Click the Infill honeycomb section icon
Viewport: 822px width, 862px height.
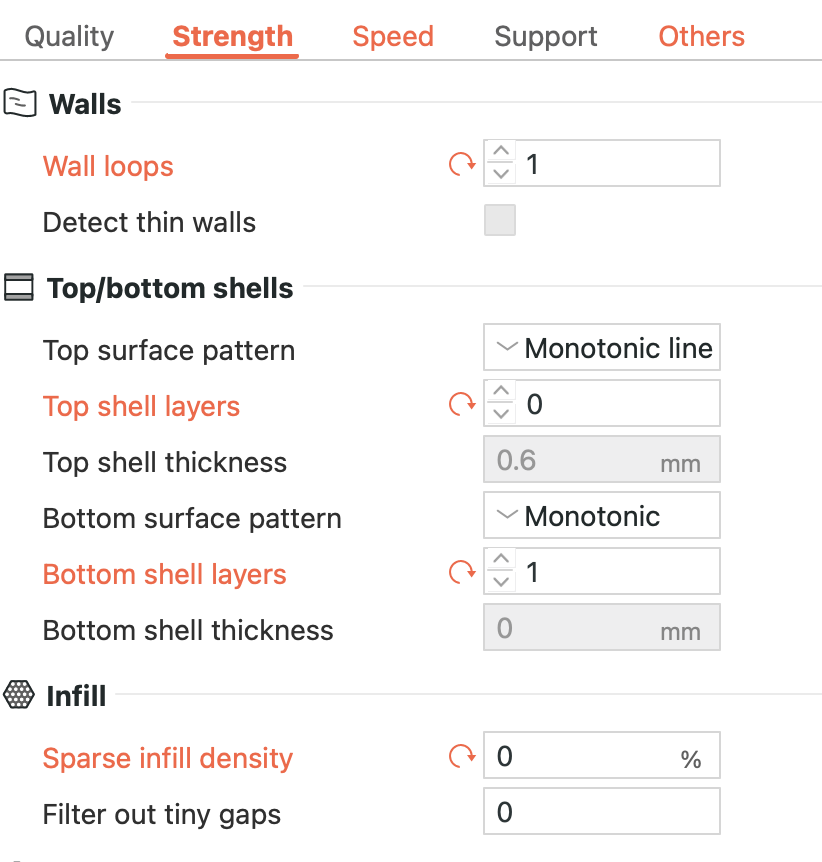pos(20,694)
